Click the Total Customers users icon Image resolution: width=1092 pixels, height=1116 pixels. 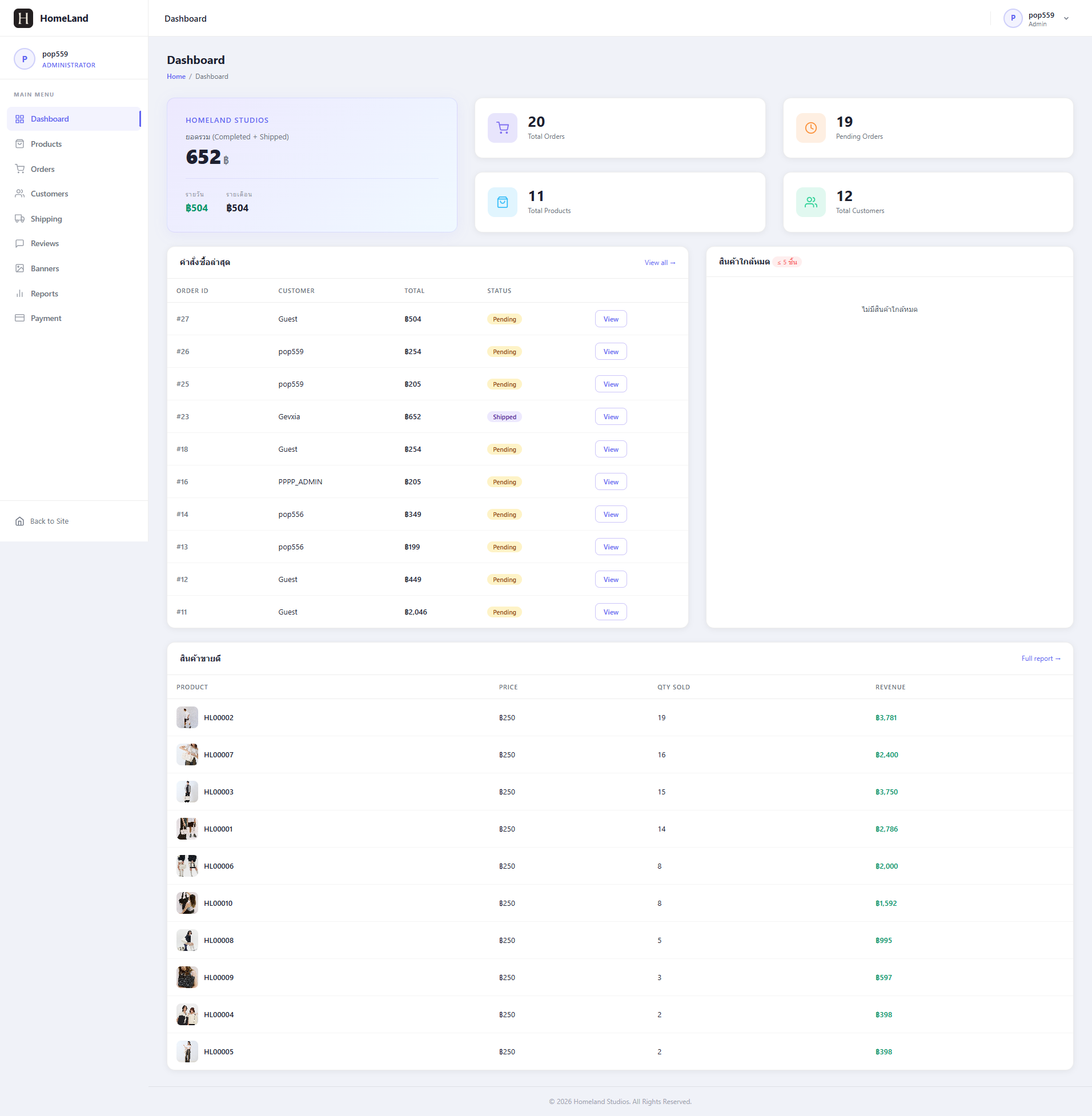[810, 202]
